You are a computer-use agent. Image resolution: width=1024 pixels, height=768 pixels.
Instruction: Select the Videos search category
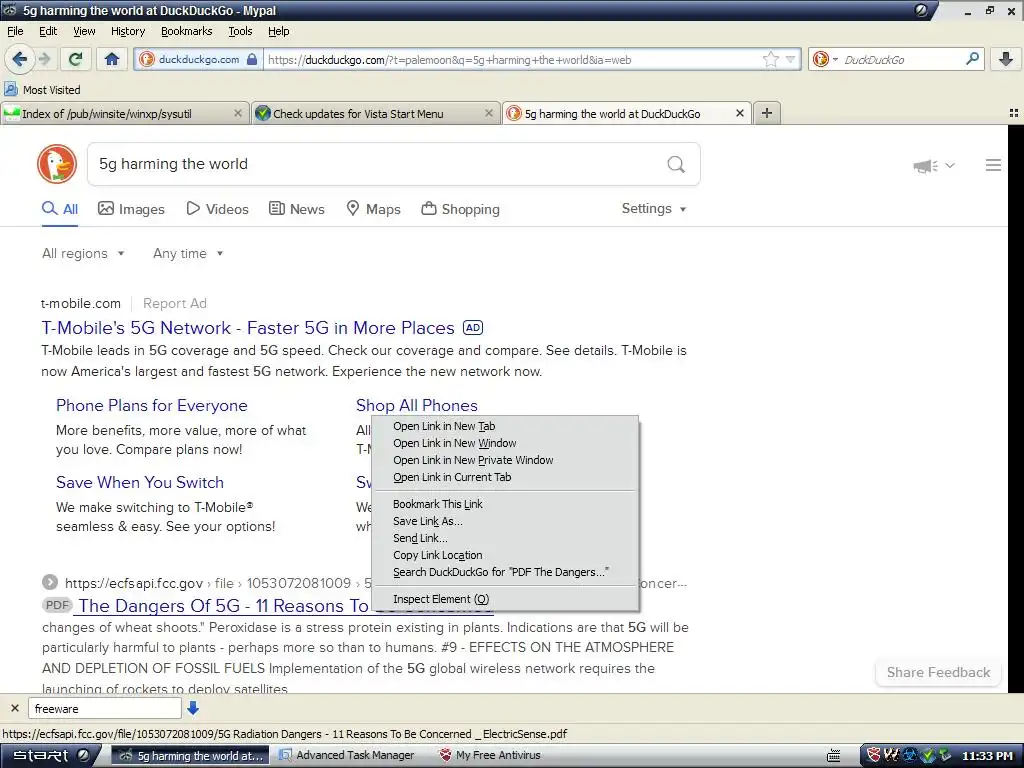tap(217, 209)
